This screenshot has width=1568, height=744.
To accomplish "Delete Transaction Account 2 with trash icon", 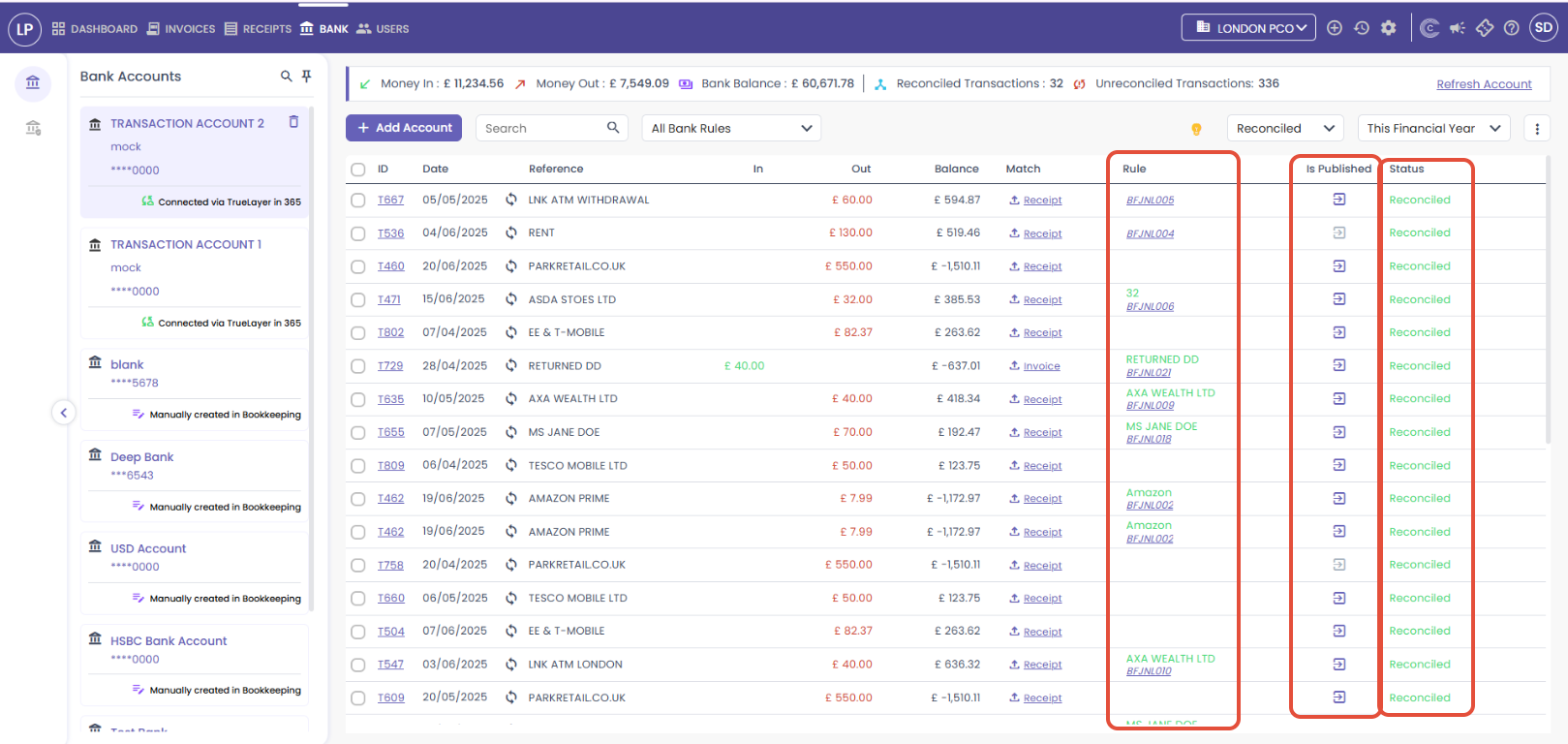I will (x=293, y=122).
